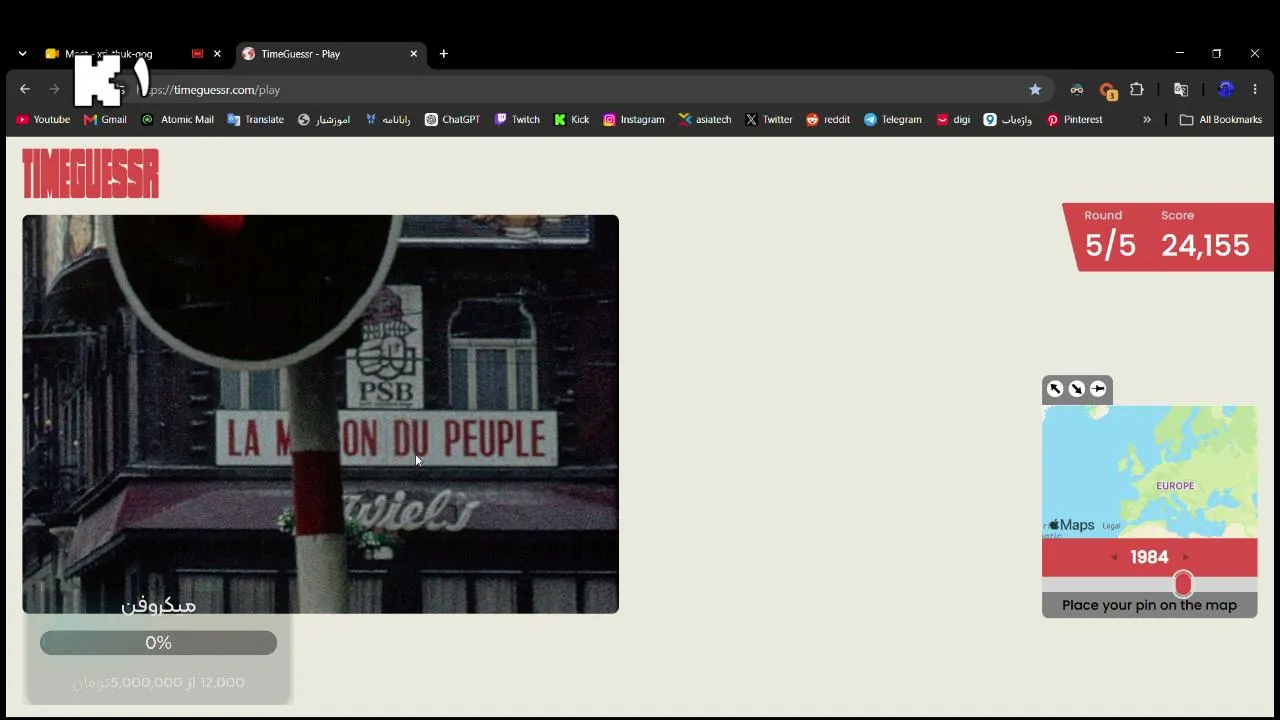Increase the year with the right arrow
The width and height of the screenshot is (1280, 720).
pos(1186,558)
